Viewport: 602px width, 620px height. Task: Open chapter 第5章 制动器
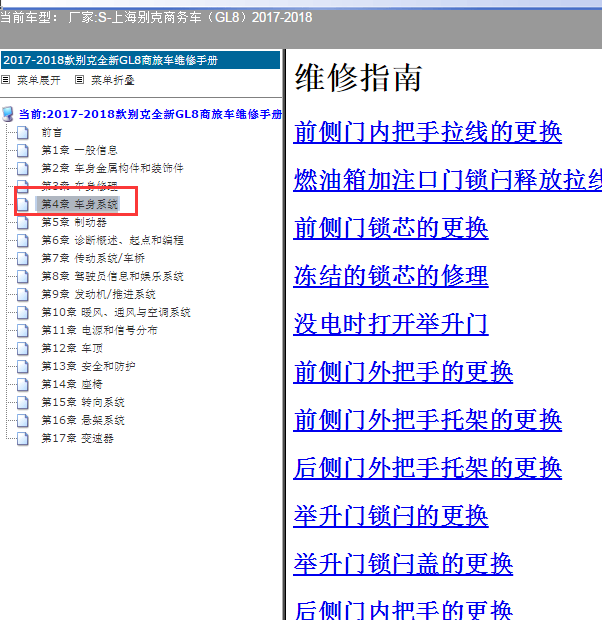click(x=74, y=223)
